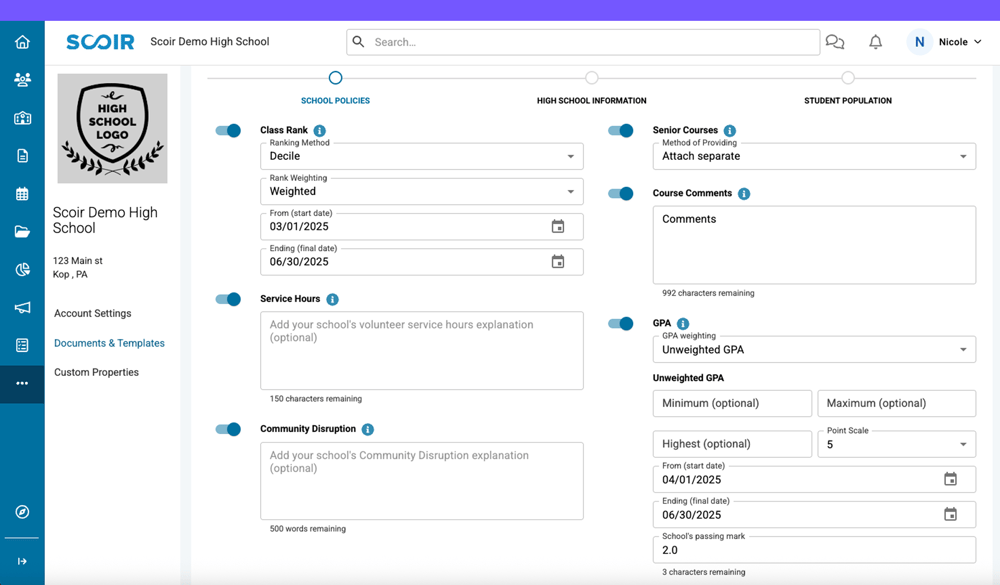
Task: Click the Home icon in sidebar
Action: (22, 42)
